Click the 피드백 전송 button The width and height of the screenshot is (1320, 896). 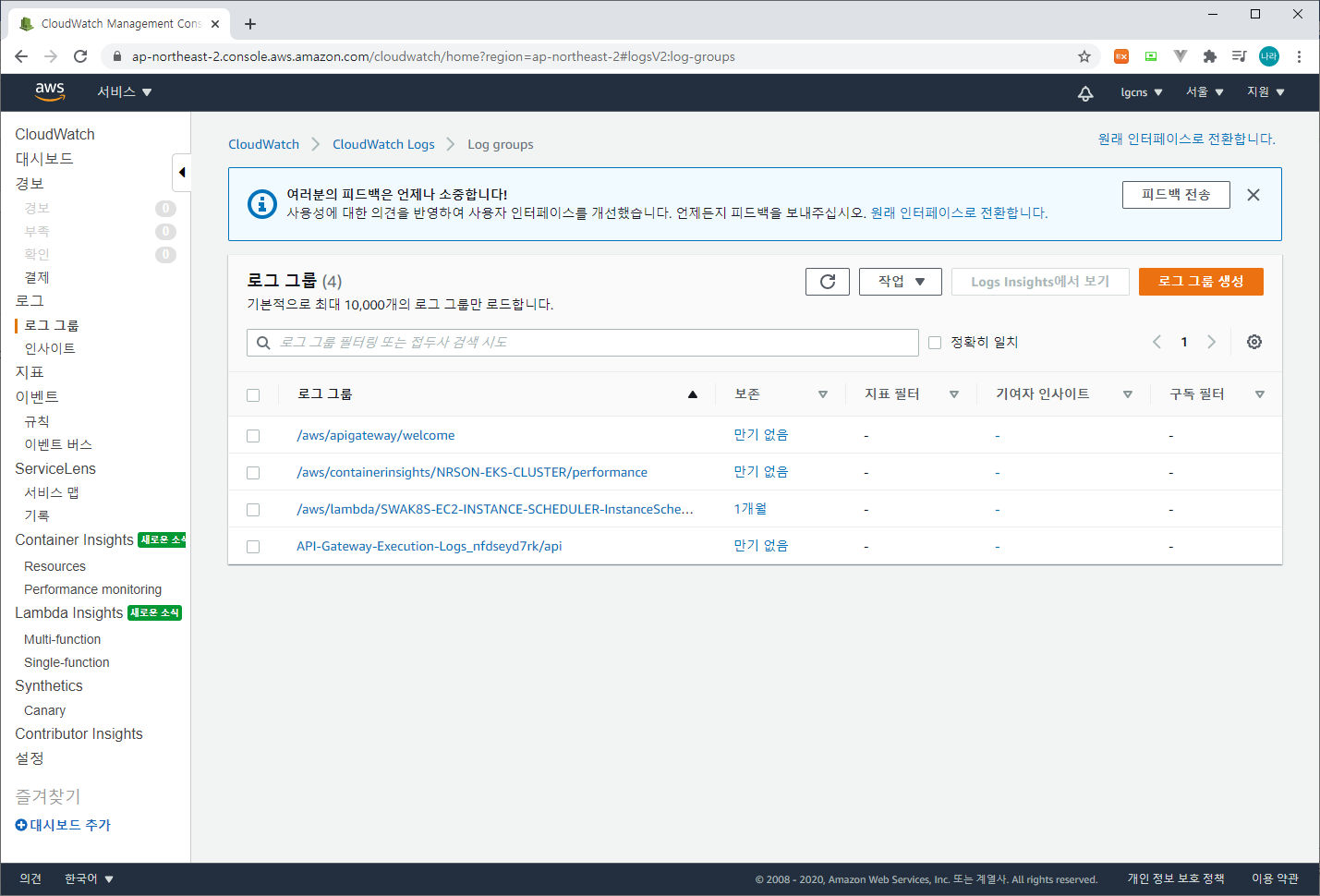1176,195
